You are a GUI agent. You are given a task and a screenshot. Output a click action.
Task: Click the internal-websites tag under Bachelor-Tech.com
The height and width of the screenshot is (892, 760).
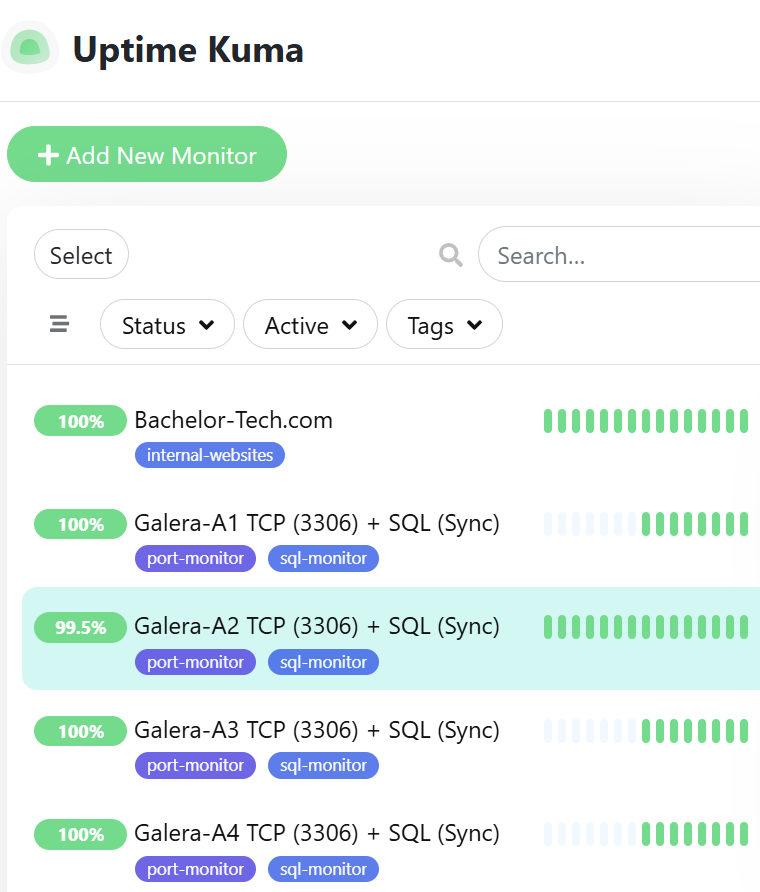(210, 455)
